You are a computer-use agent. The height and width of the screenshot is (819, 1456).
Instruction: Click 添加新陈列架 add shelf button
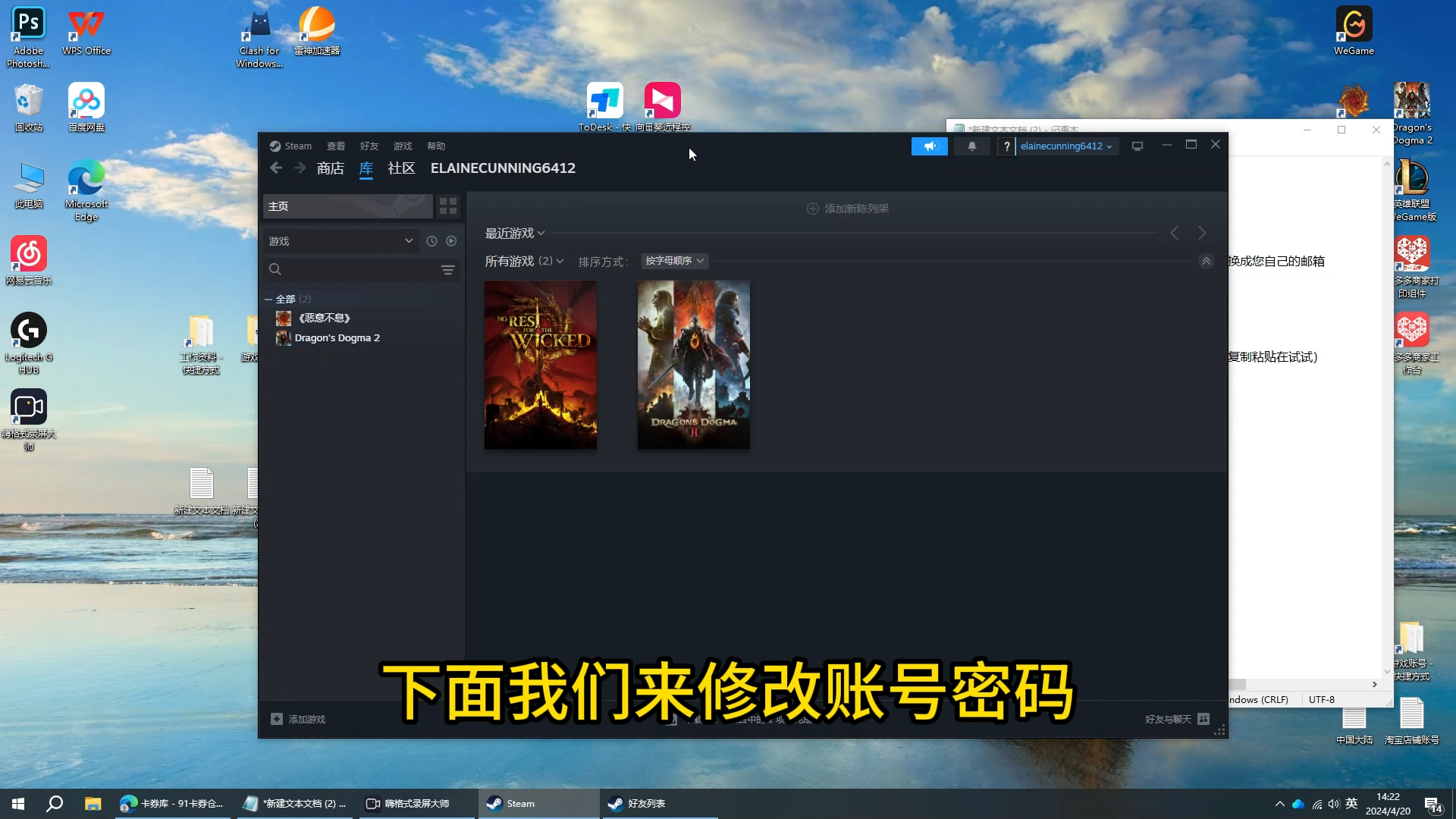pos(847,209)
